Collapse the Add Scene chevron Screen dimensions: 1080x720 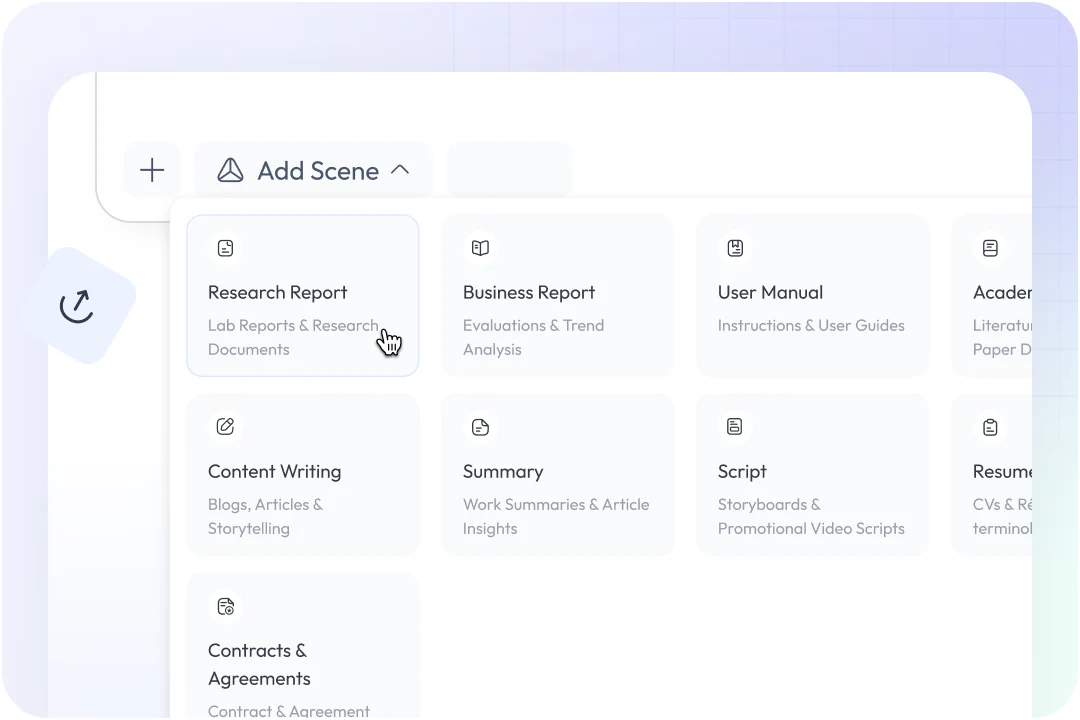point(400,170)
